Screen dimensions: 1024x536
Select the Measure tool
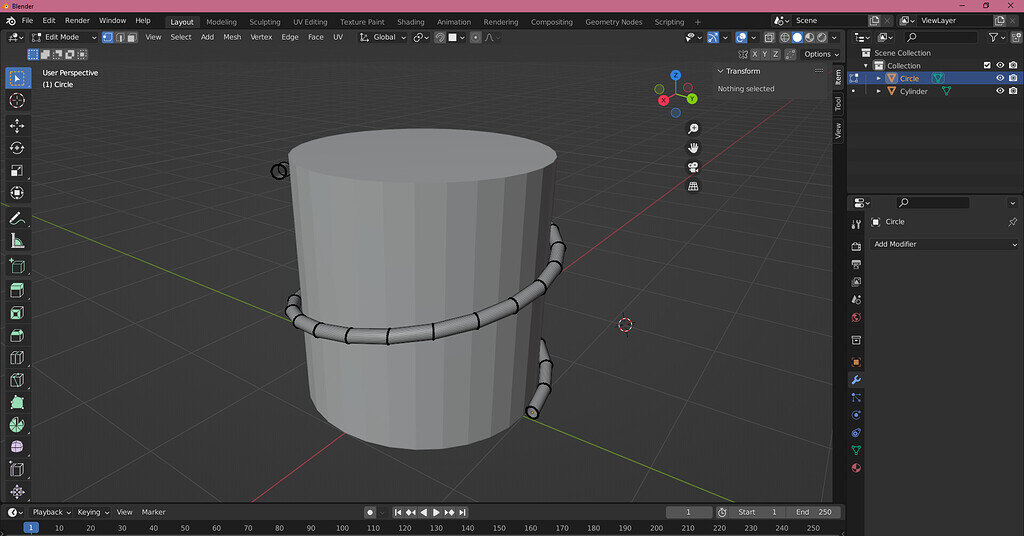(17, 241)
